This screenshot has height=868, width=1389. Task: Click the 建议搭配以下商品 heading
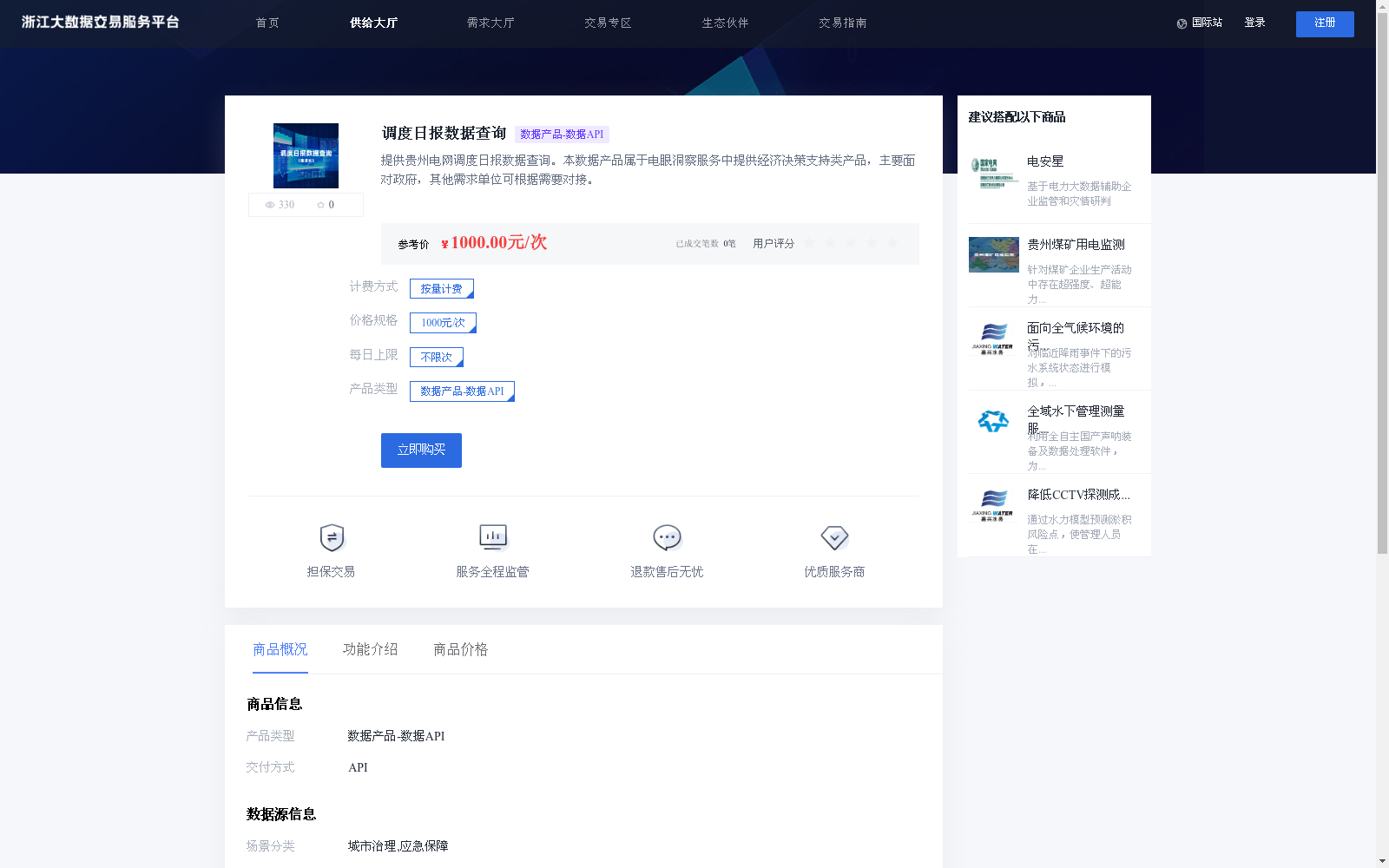tap(1017, 117)
